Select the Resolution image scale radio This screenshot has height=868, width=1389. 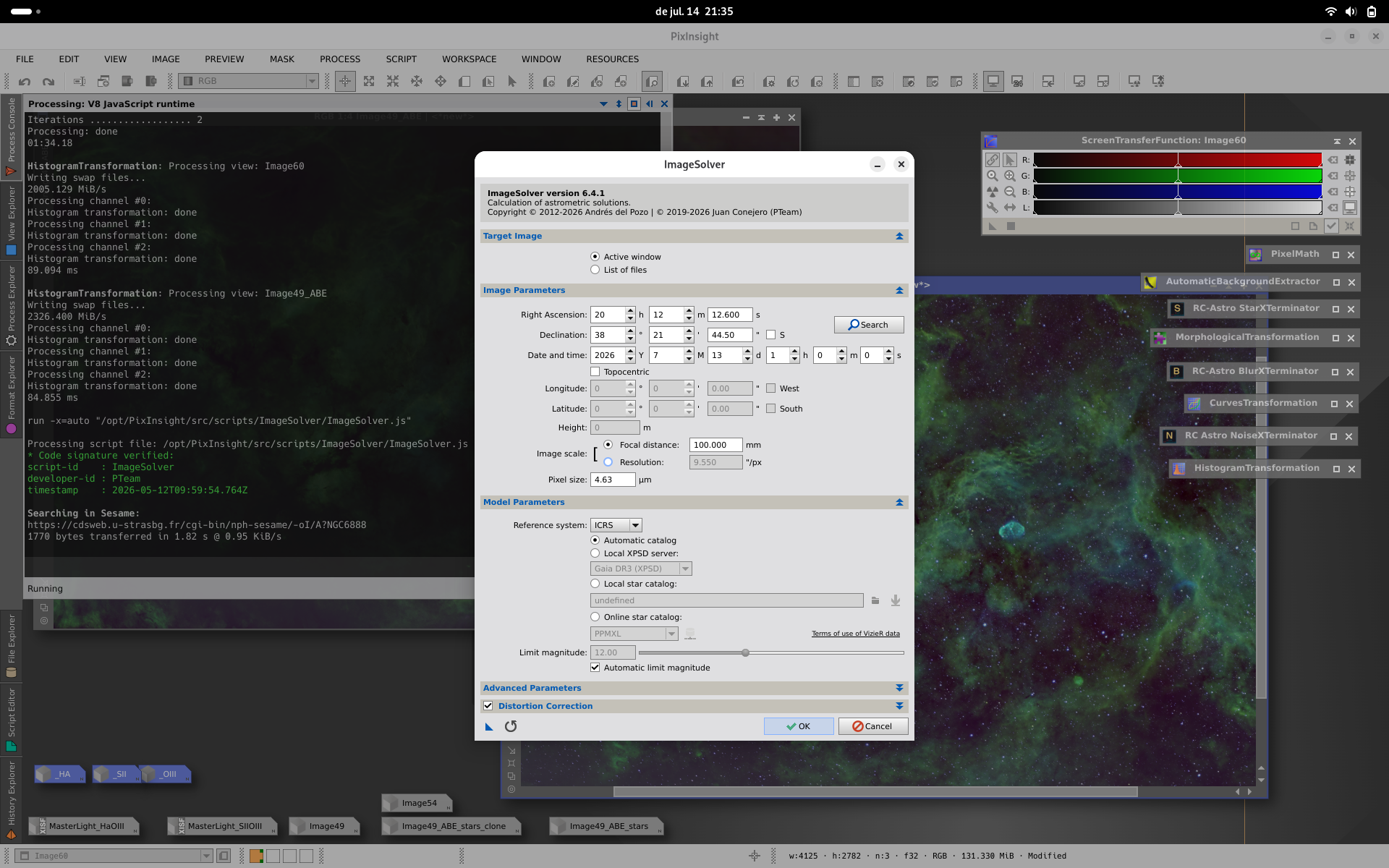(x=608, y=462)
